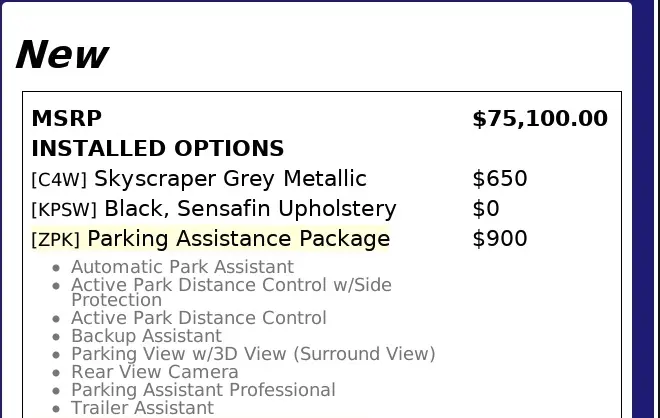This screenshot has height=418, width=660.
Task: Click the "New" heading
Action: 61,55
